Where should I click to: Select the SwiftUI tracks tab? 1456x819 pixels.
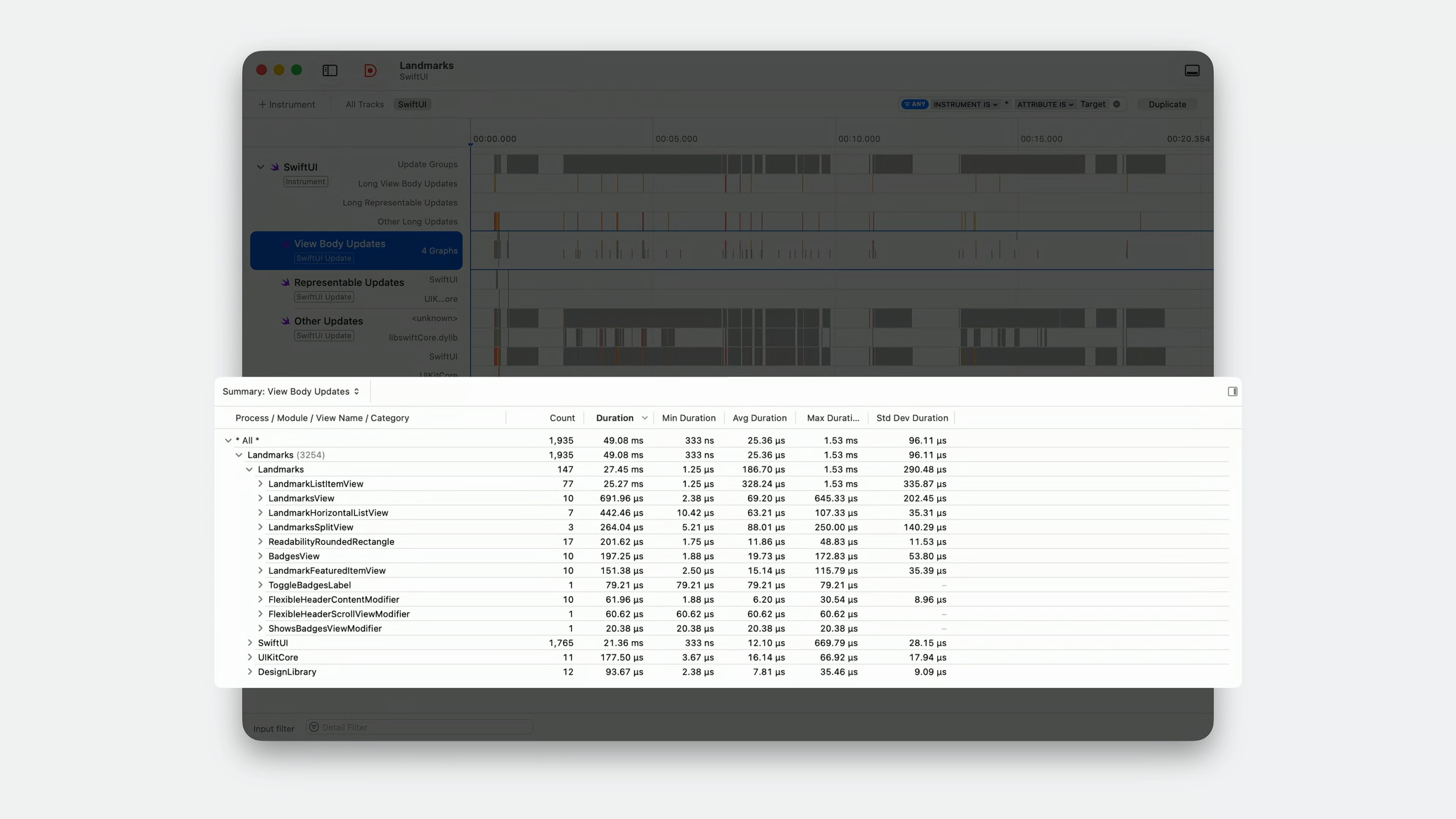(x=411, y=104)
